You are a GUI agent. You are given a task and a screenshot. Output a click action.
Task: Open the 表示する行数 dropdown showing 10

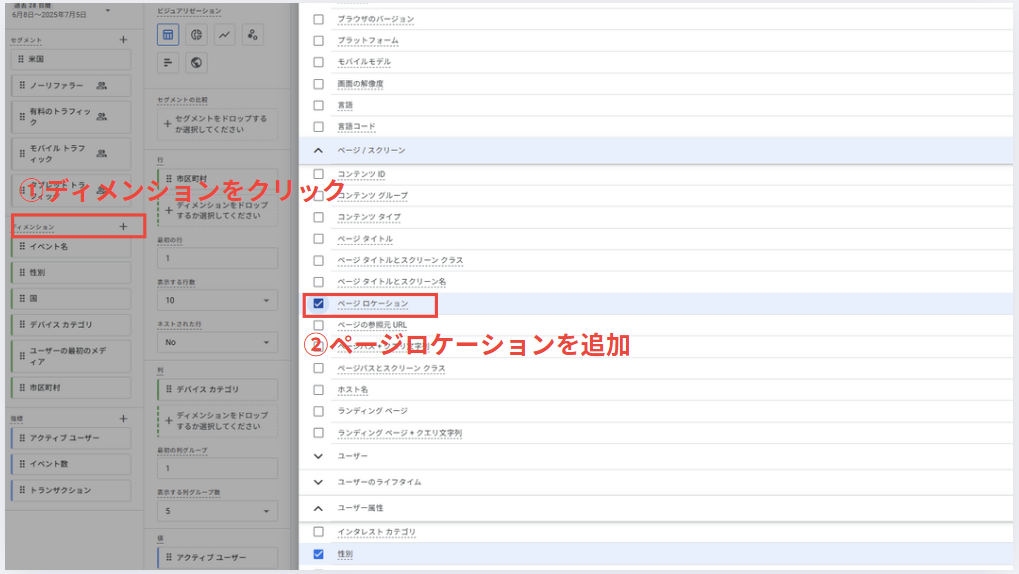217,300
